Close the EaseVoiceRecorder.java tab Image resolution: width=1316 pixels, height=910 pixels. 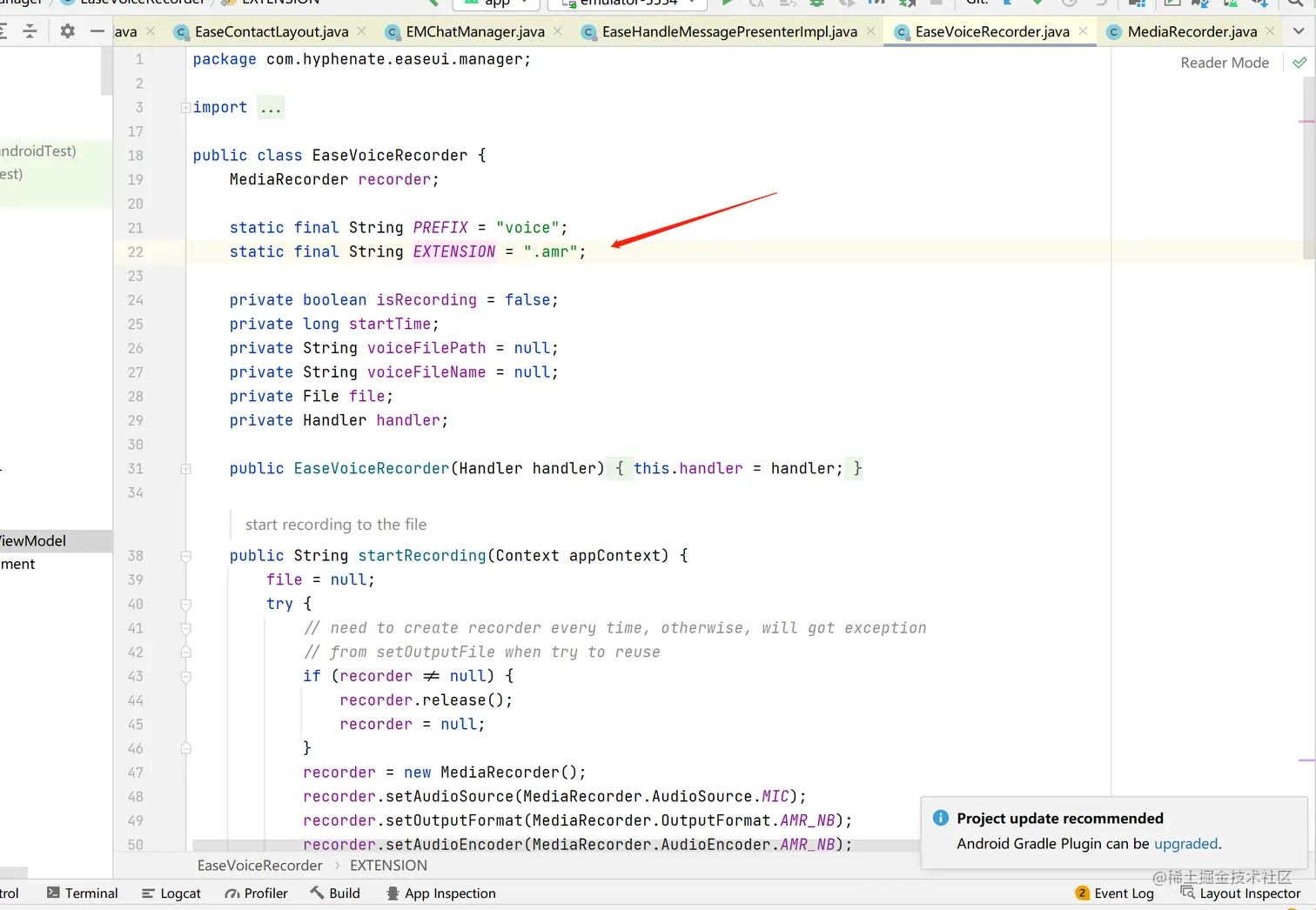tap(1083, 31)
